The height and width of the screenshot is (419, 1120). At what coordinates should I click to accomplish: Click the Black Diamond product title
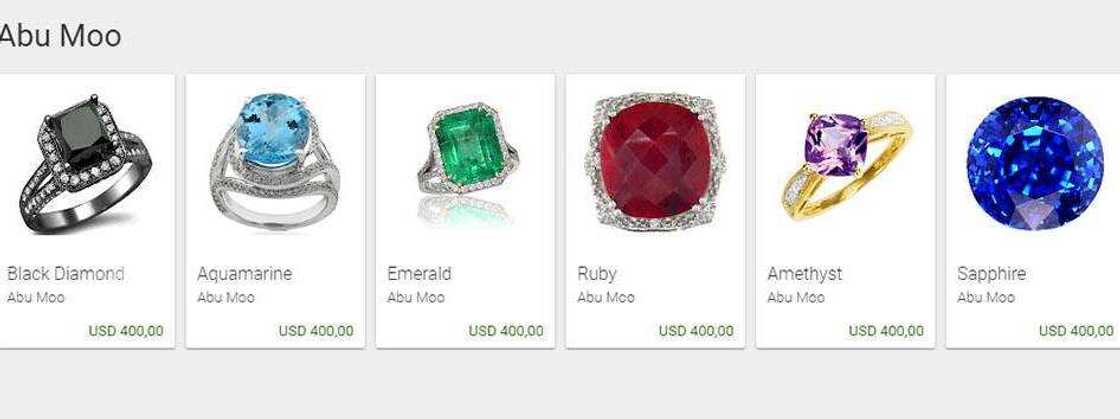pos(66,273)
